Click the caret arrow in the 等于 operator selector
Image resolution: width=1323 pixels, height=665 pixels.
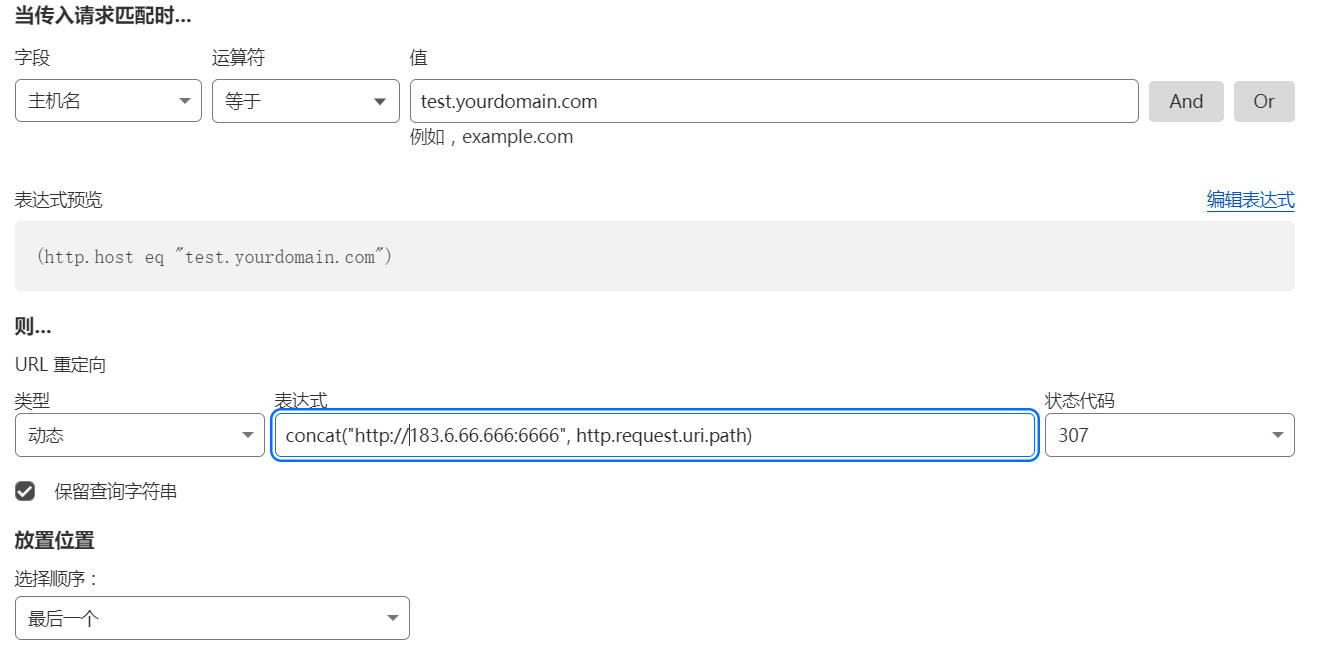click(379, 101)
